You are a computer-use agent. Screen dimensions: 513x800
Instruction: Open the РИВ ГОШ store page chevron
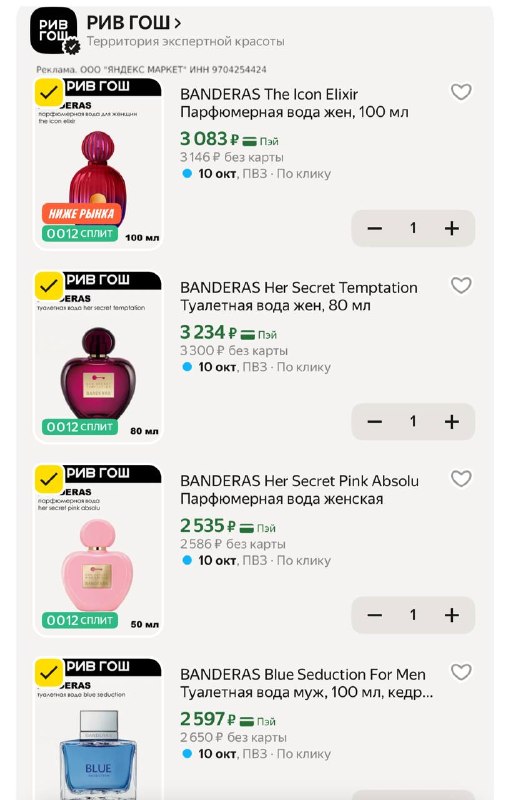pyautogui.click(x=177, y=23)
